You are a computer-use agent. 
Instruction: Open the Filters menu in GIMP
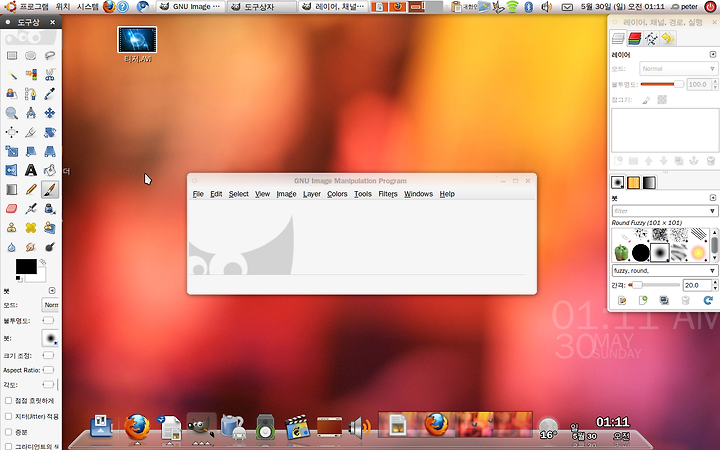[x=388, y=194]
